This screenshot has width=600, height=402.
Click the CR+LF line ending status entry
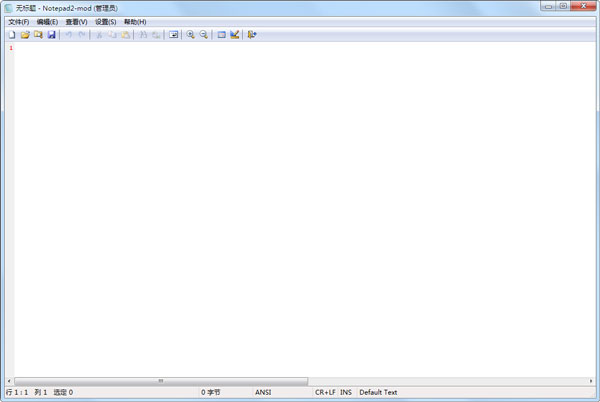pyautogui.click(x=325, y=392)
